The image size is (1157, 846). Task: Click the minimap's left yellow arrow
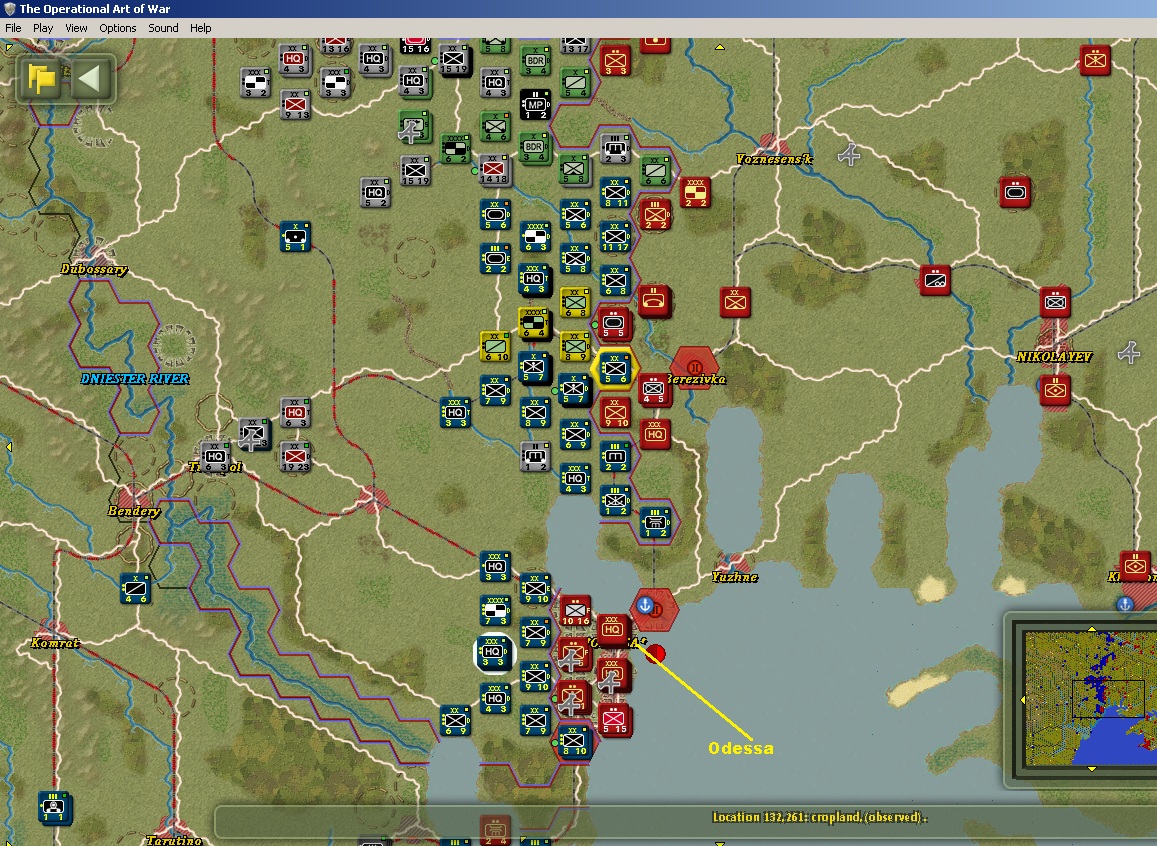coord(1023,699)
